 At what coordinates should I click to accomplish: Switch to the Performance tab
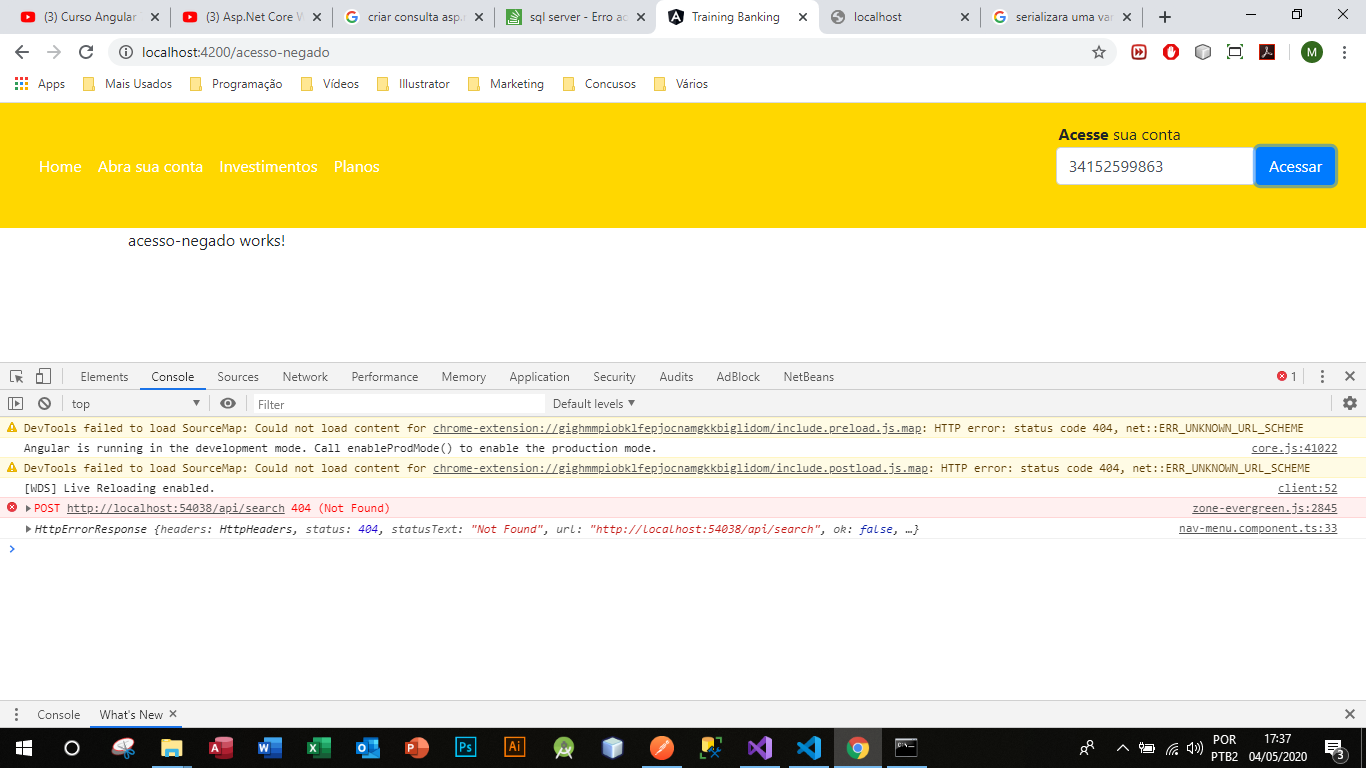pos(385,377)
